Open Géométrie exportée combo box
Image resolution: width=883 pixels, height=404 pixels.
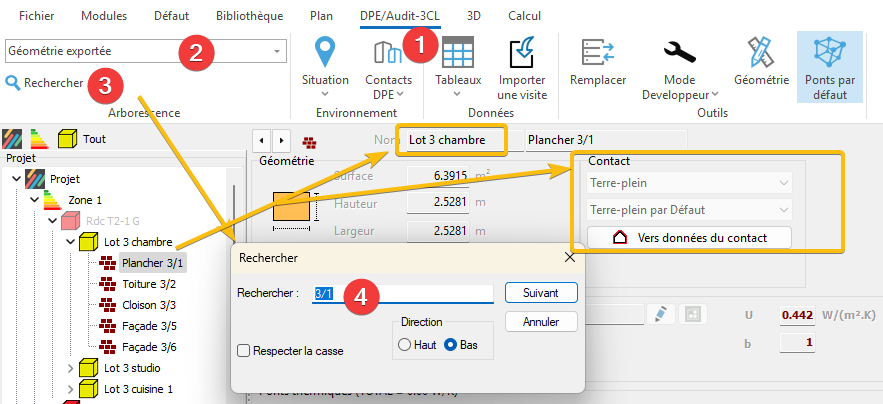(x=146, y=51)
